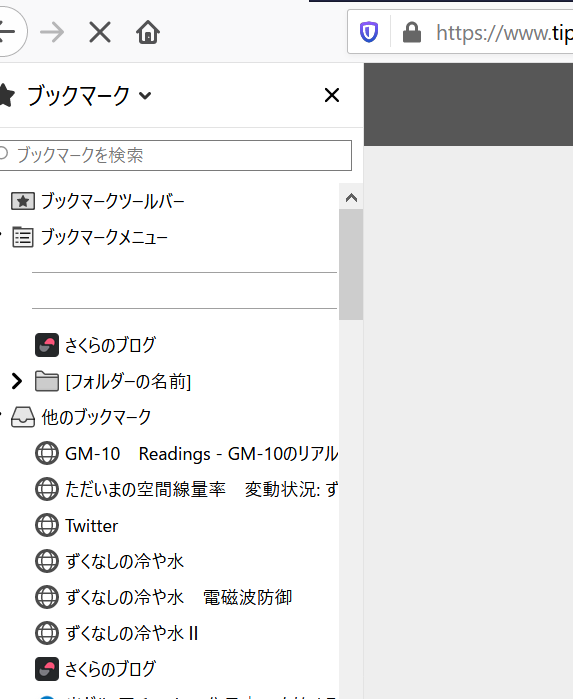The width and height of the screenshot is (573, 699).
Task: Open the tracking protection shield icon
Action: (369, 33)
